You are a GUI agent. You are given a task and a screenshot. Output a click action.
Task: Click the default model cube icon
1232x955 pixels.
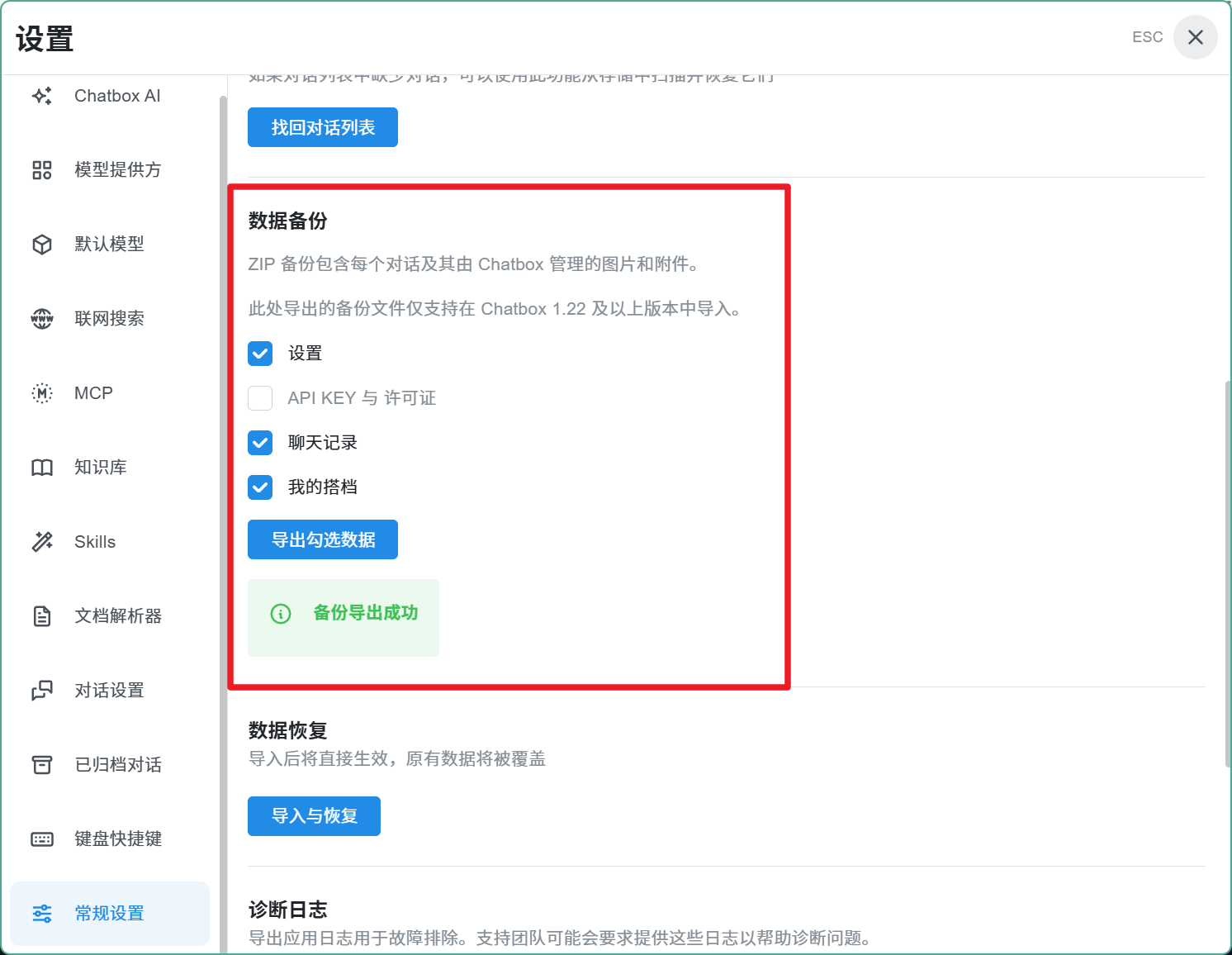[x=42, y=245]
